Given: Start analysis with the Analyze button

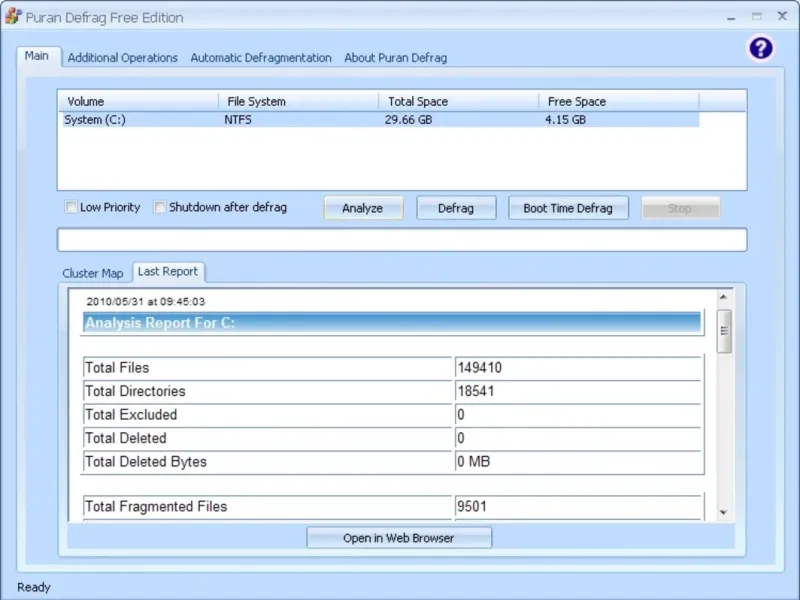Looking at the screenshot, I should [x=363, y=208].
